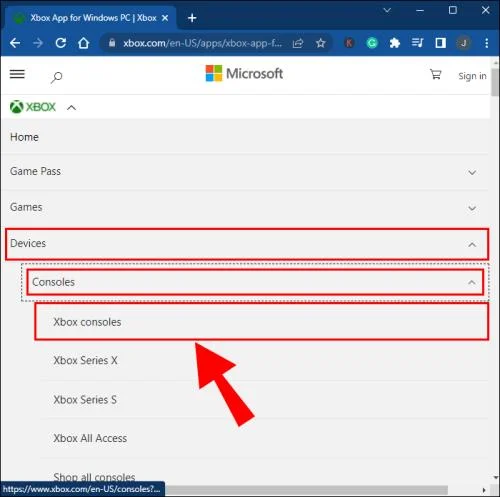Screen dimensions: 500x497
Task: Collapse the Consoles submenu
Action: tap(255, 282)
